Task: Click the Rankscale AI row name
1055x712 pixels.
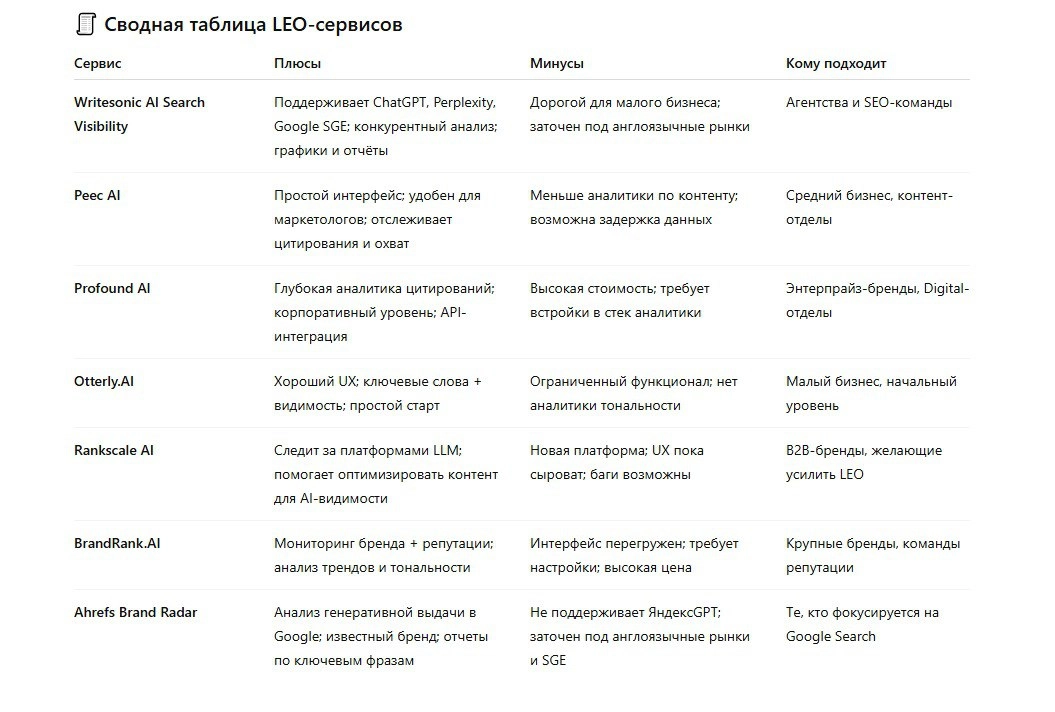Action: click(114, 450)
